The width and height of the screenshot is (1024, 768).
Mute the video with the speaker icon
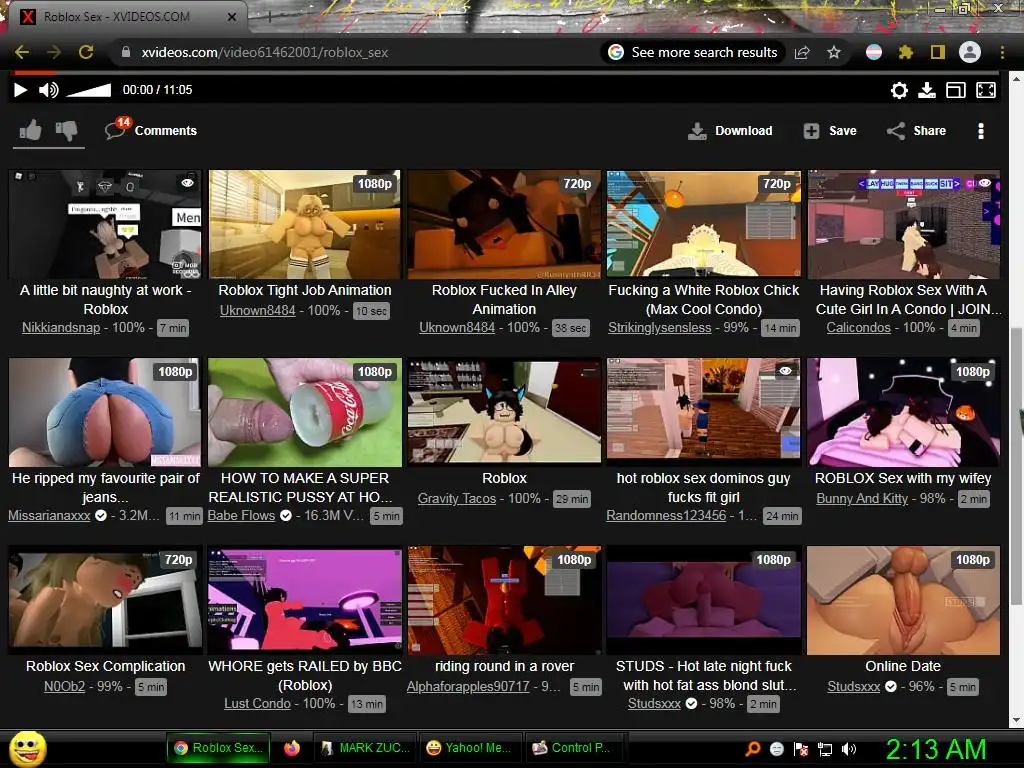pos(48,90)
